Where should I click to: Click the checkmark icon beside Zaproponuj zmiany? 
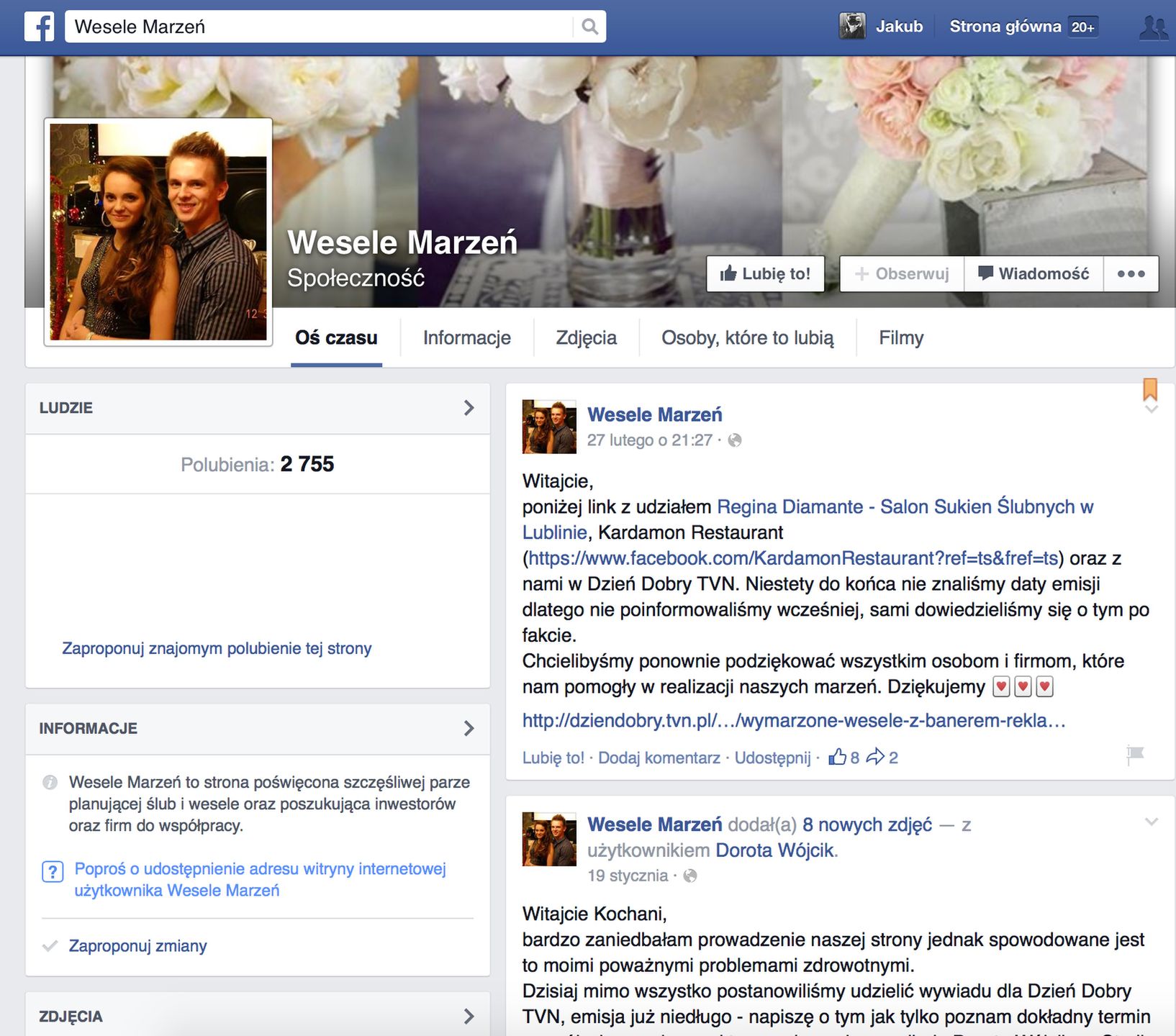click(50, 946)
